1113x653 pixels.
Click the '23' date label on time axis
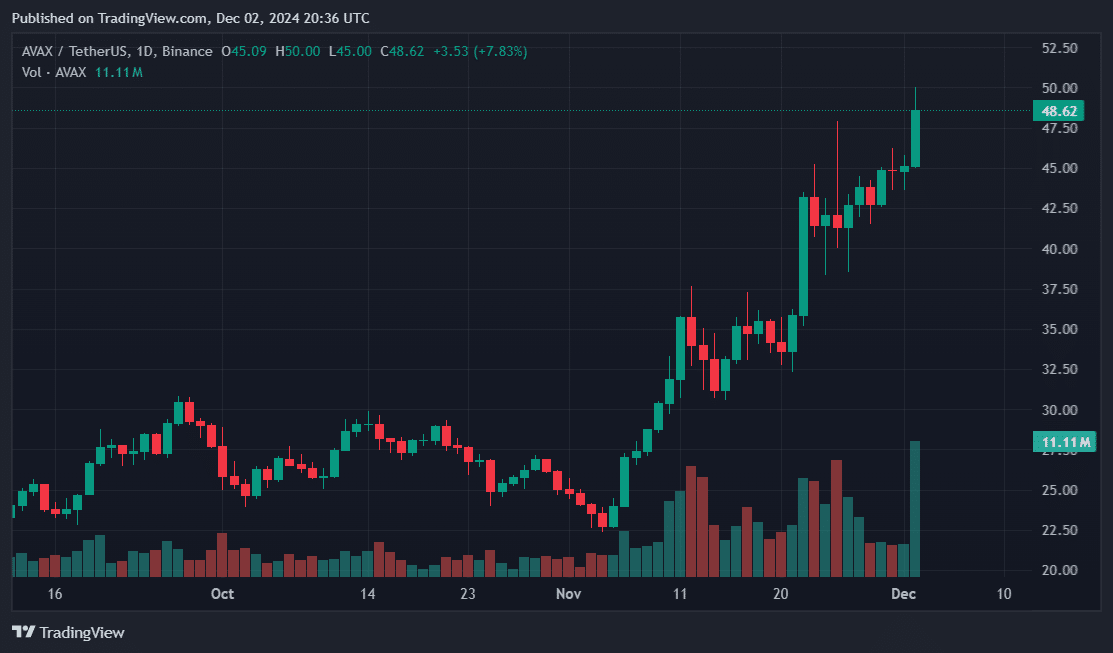(467, 593)
